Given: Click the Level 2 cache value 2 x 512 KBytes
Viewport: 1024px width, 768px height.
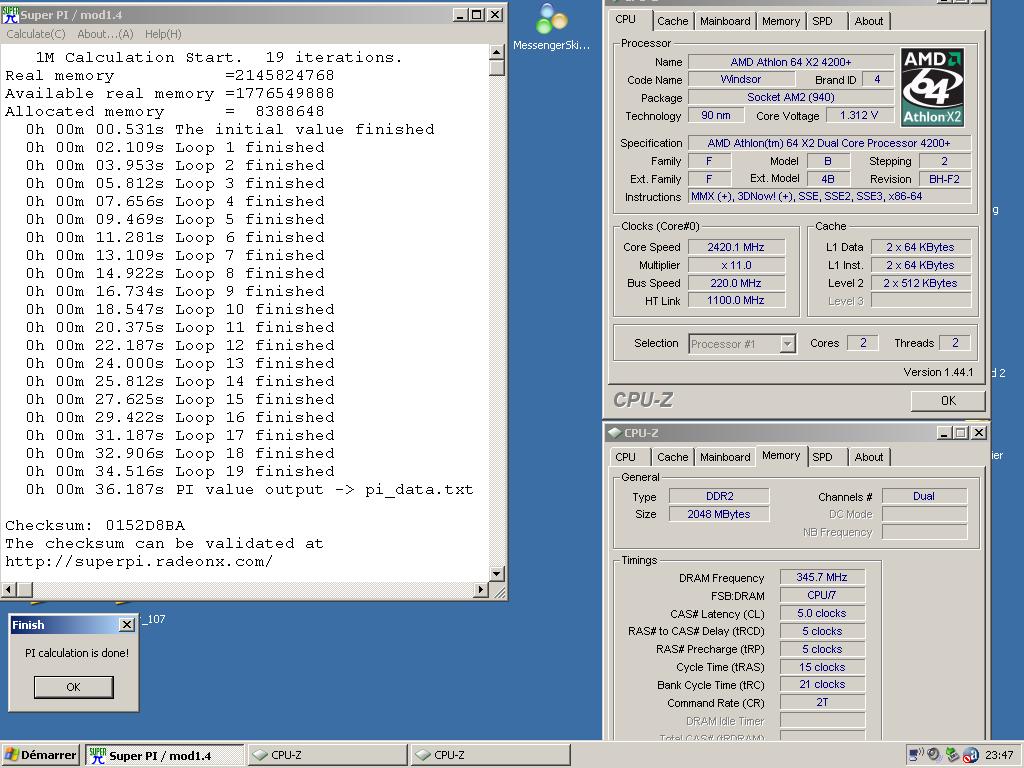Looking at the screenshot, I should point(920,283).
